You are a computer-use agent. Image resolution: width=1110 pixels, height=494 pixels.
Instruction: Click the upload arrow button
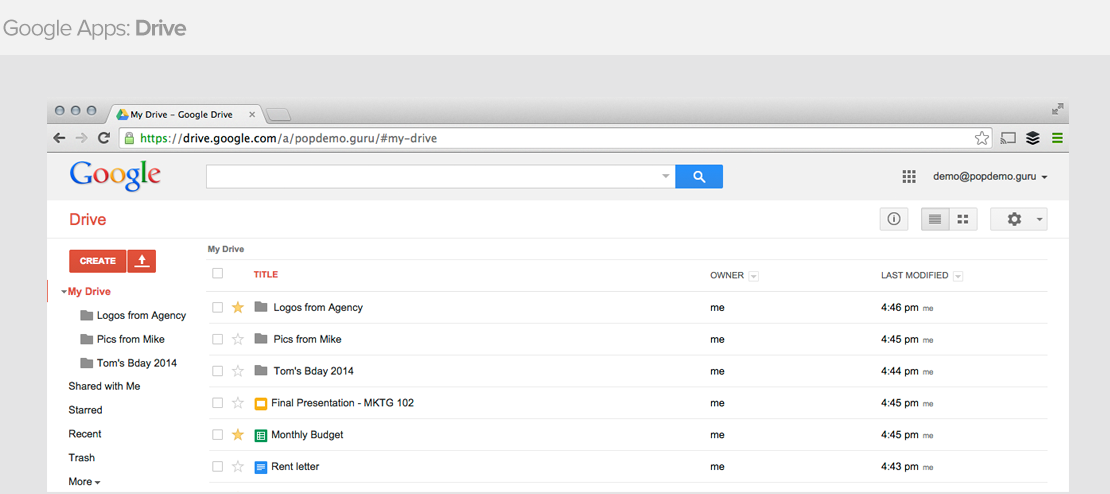[x=142, y=260]
